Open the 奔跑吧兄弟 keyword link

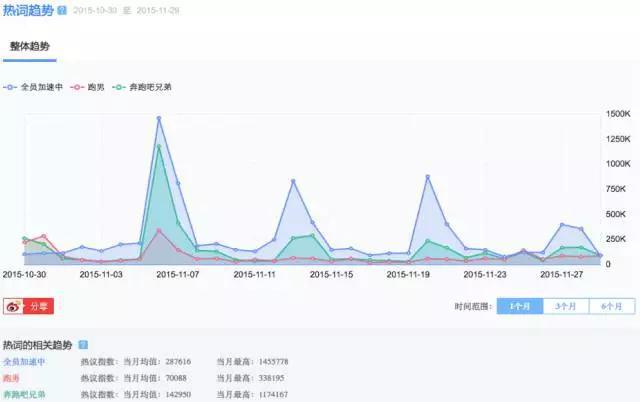click(x=24, y=395)
